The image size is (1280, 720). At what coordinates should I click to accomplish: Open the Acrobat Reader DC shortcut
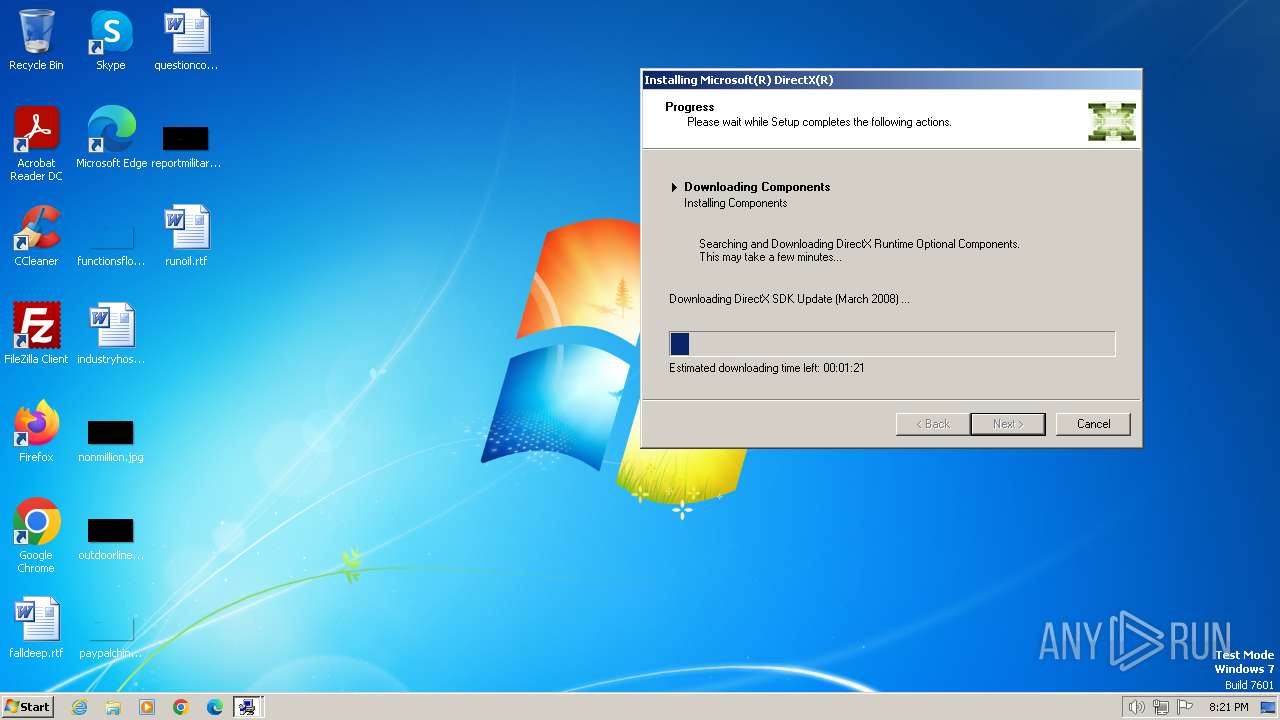click(36, 144)
